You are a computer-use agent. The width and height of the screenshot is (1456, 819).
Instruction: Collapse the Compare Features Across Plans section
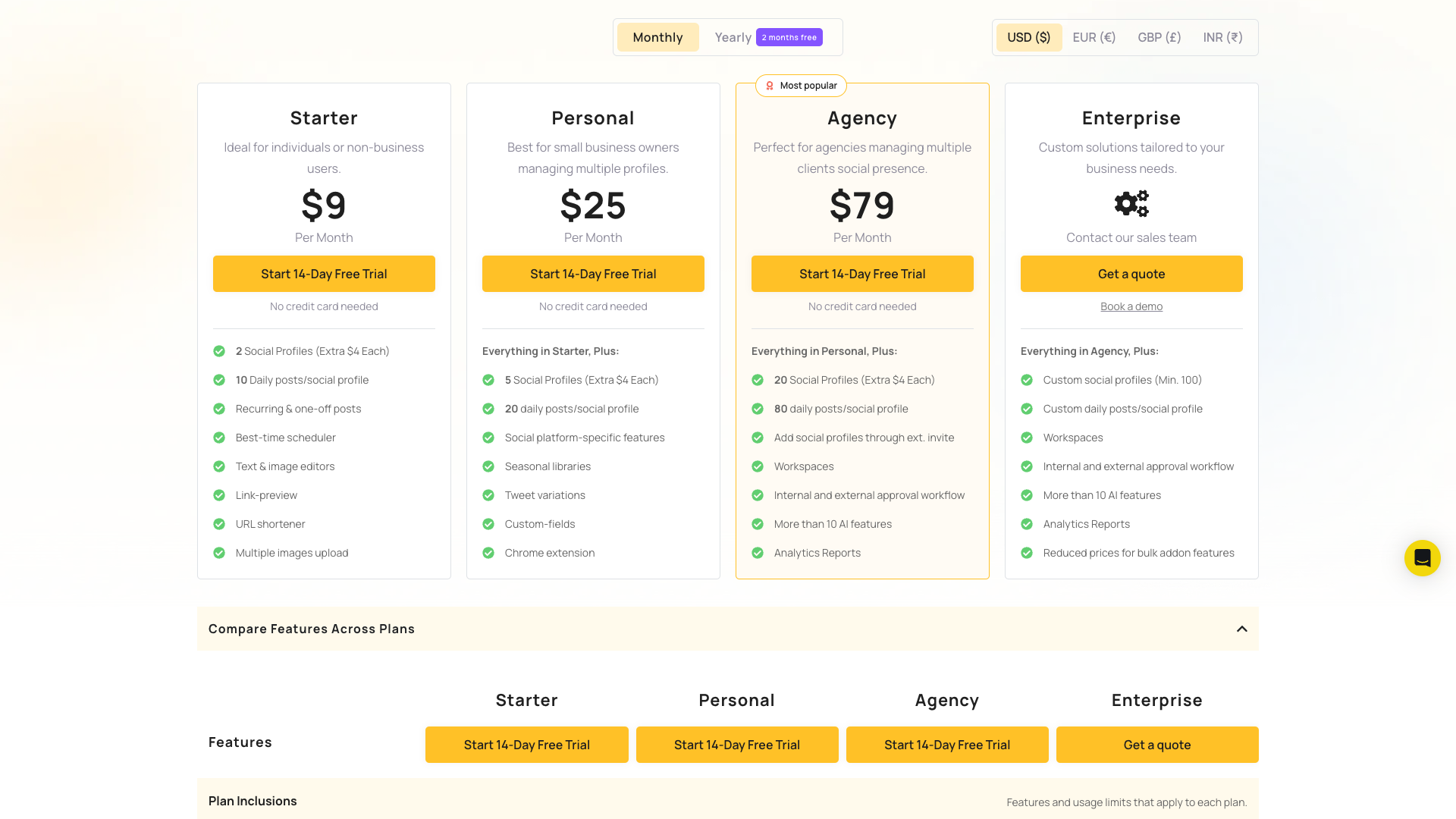coord(727,629)
